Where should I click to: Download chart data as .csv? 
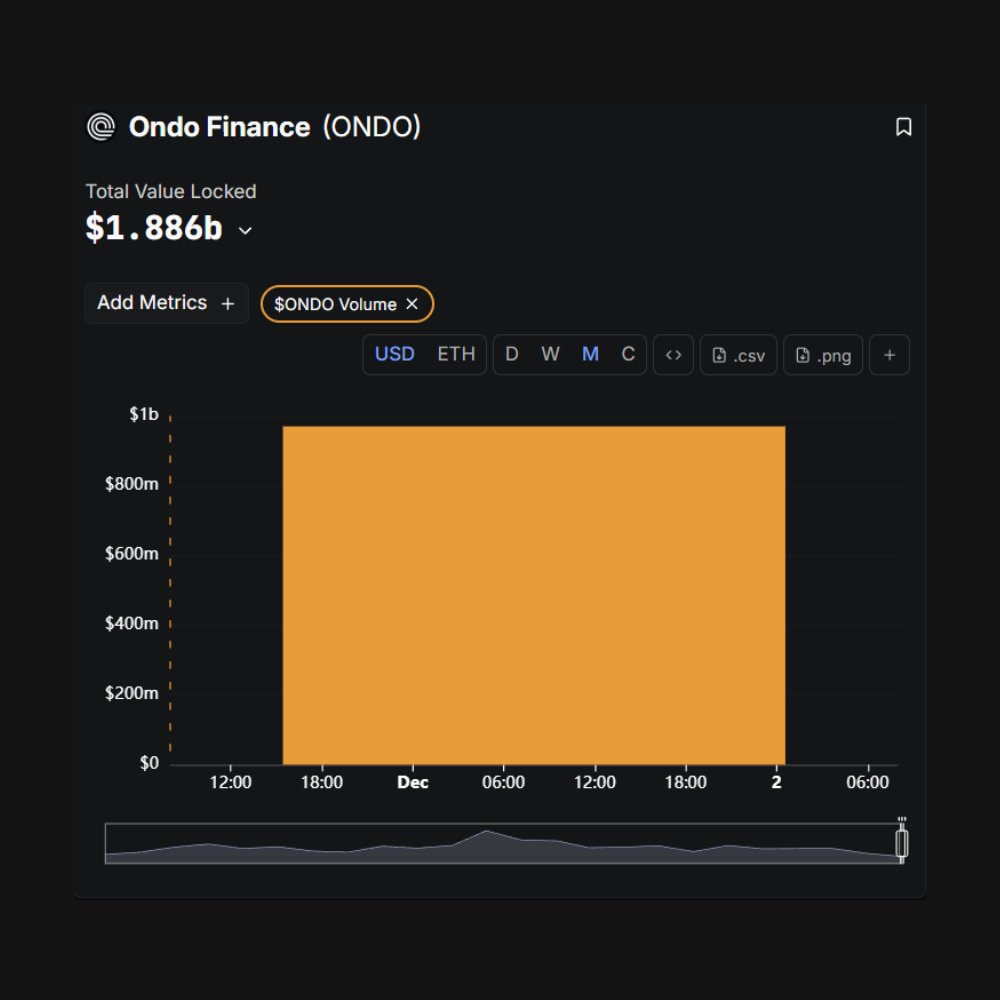[739, 355]
